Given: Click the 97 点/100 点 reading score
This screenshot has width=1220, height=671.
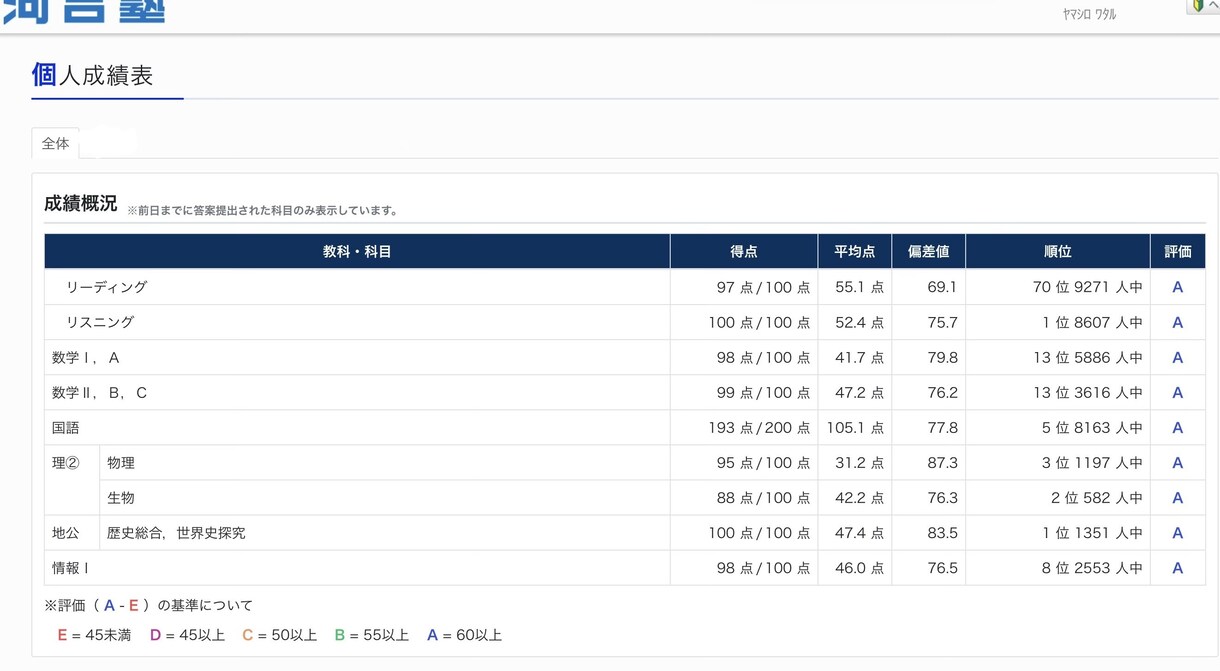Looking at the screenshot, I should click(763, 287).
